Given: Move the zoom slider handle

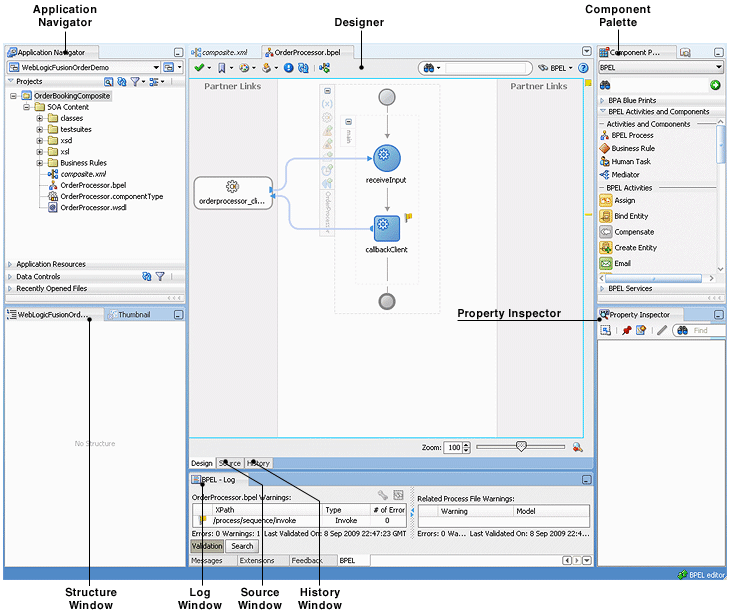Looking at the screenshot, I should [521, 447].
